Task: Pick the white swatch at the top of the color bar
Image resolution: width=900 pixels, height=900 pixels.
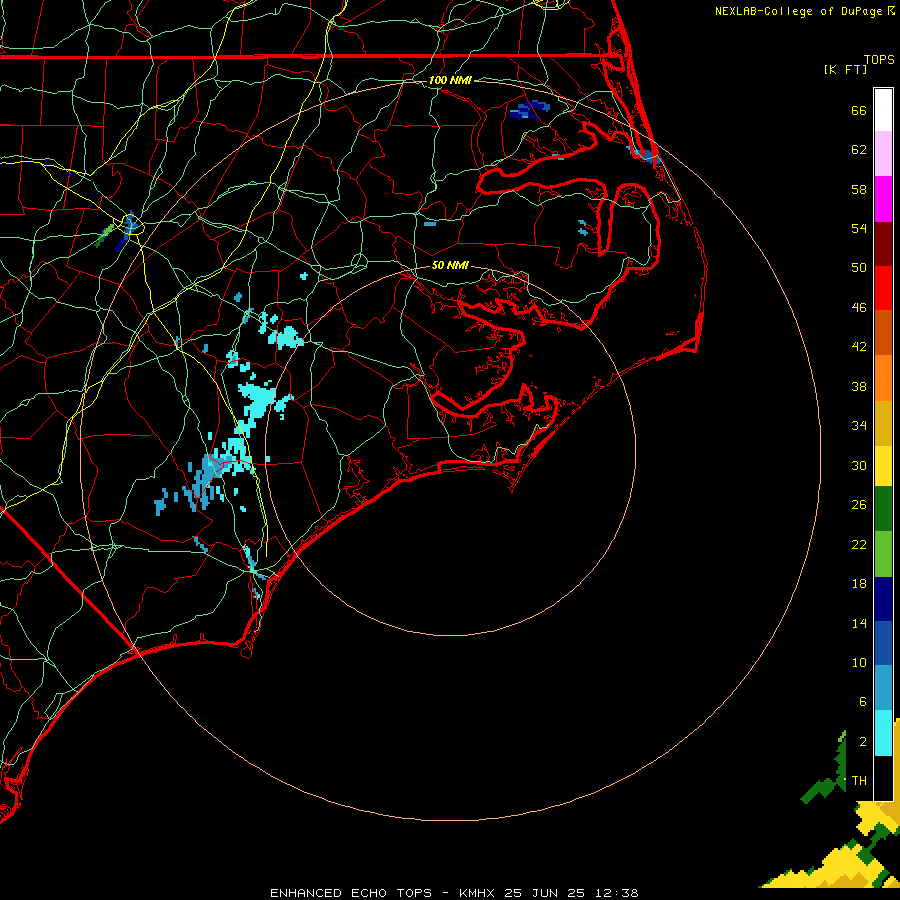Action: [x=883, y=110]
